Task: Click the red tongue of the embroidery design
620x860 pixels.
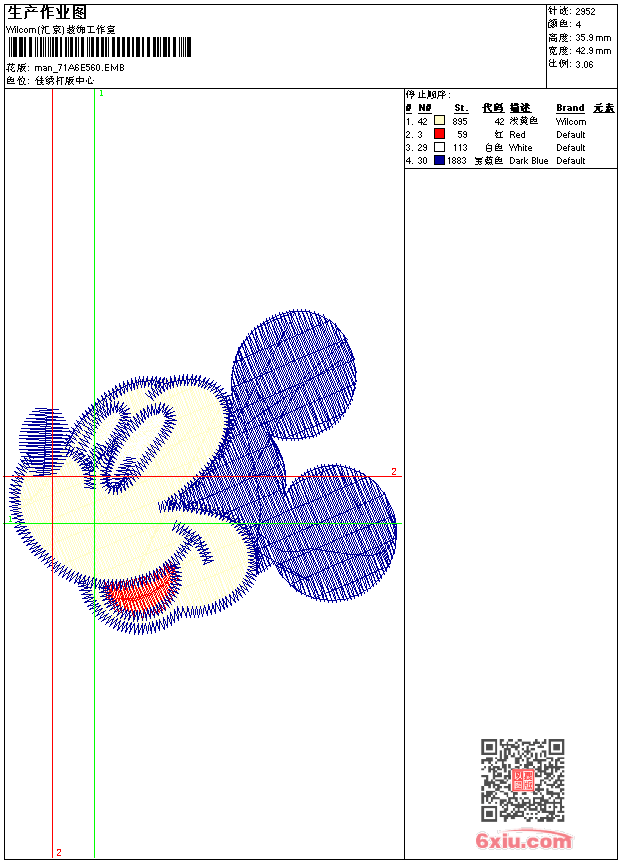Action: pos(144,591)
